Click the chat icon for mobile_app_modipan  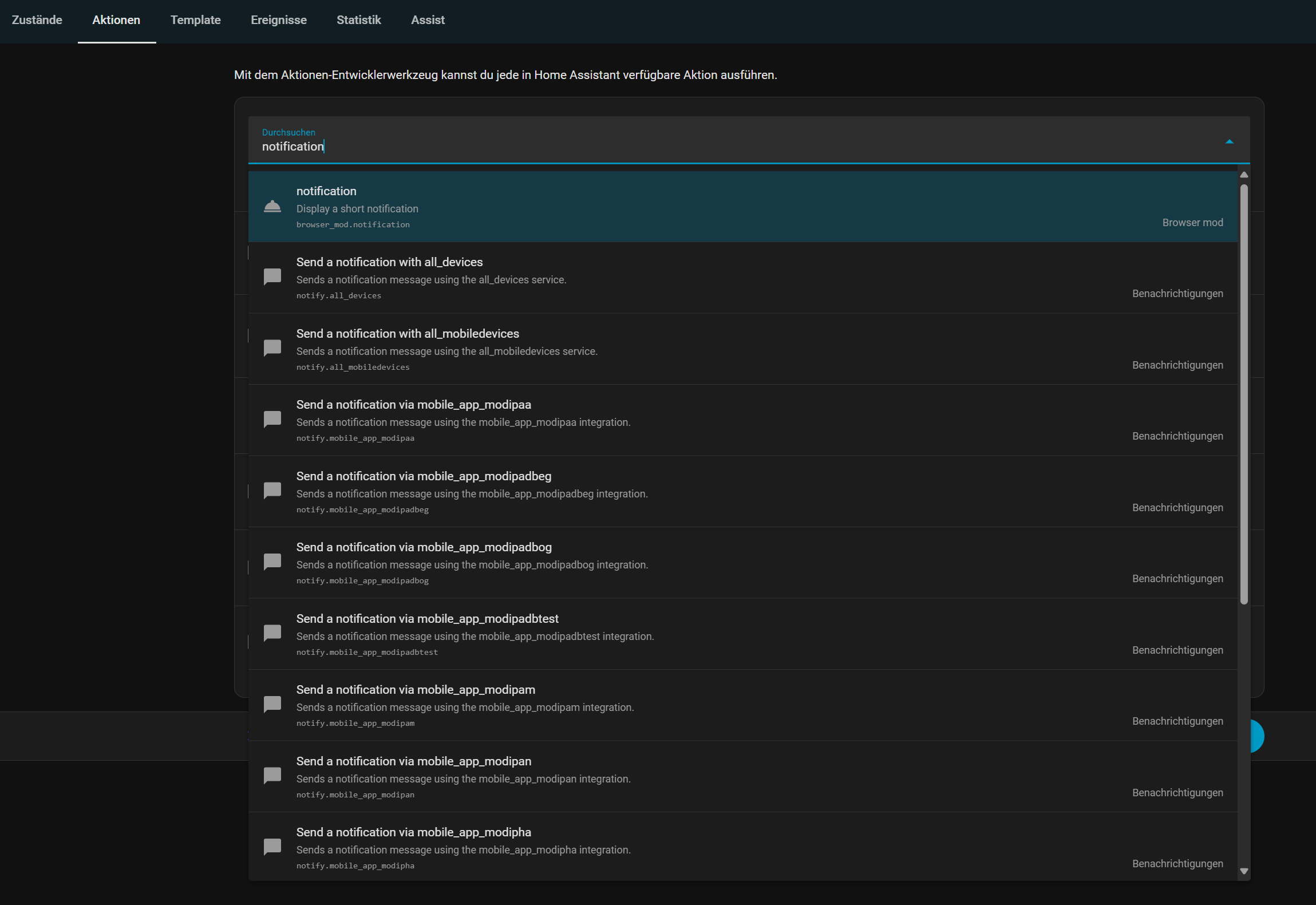point(272,776)
